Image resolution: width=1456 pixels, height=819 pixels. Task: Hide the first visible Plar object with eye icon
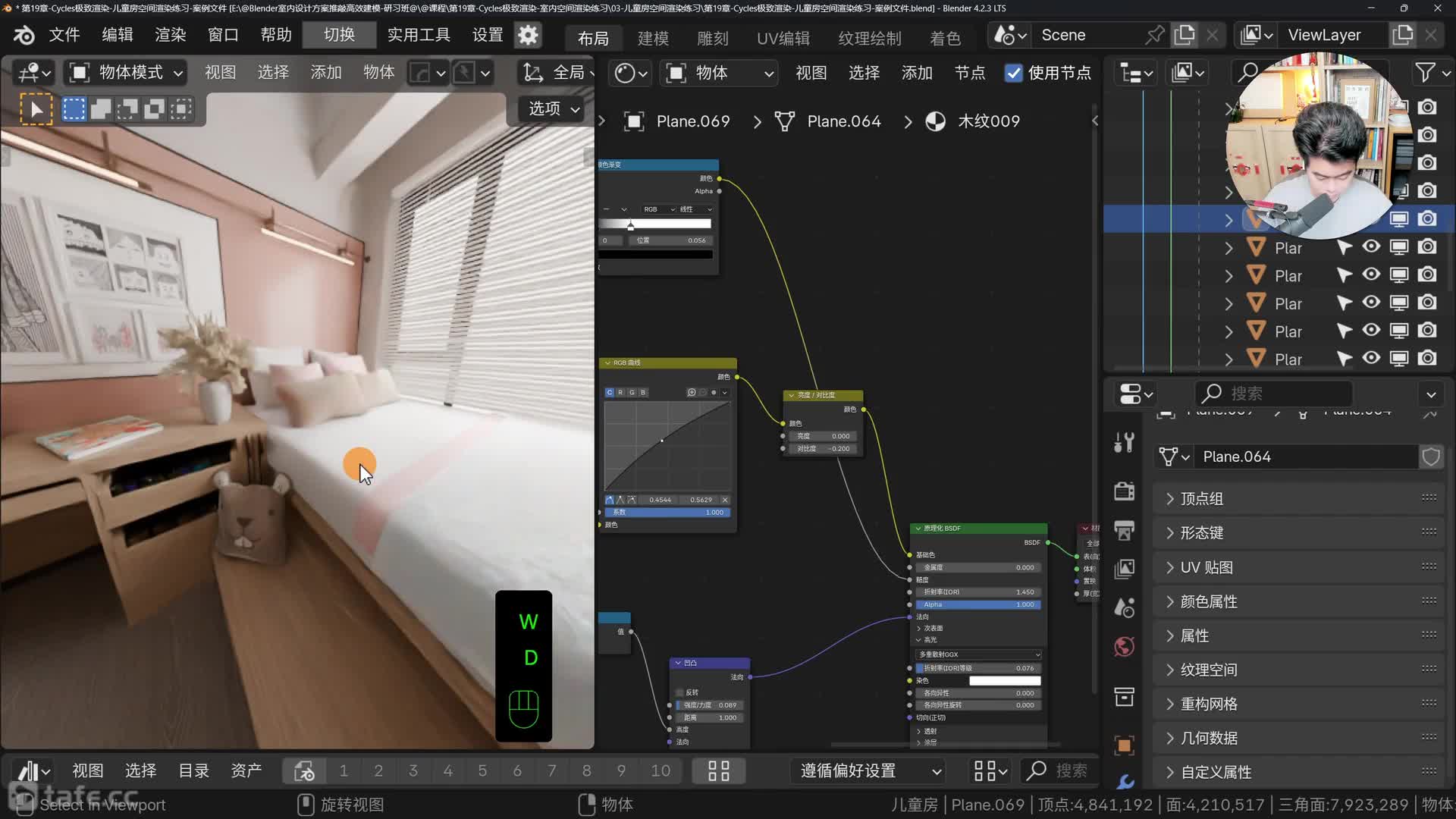click(1371, 247)
